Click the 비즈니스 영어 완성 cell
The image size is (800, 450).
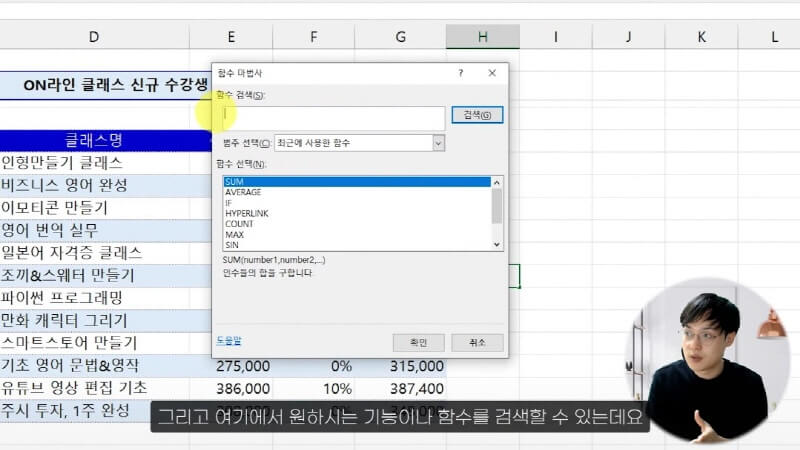click(x=94, y=185)
